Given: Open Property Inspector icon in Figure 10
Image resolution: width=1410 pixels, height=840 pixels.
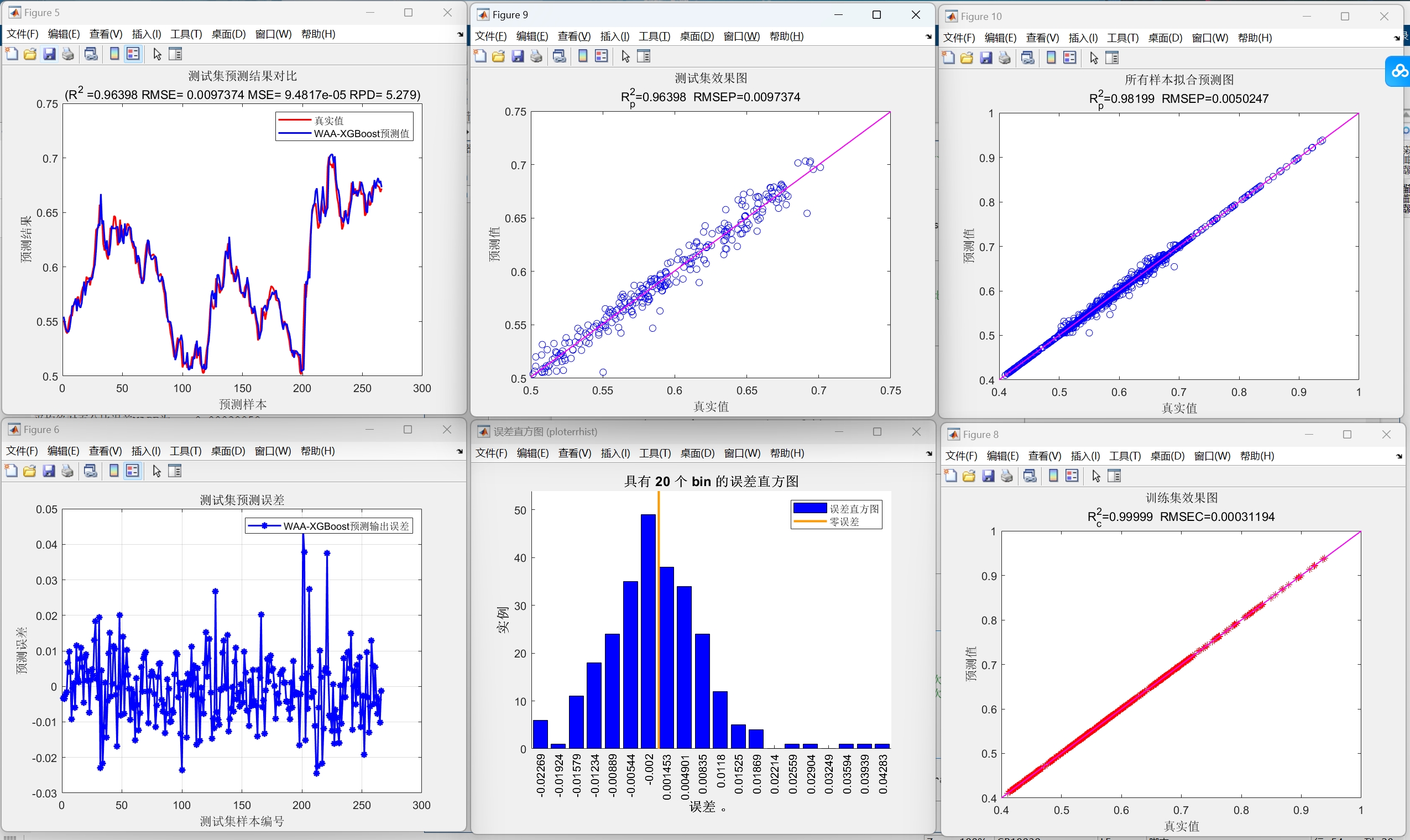Looking at the screenshot, I should click(x=1113, y=58).
